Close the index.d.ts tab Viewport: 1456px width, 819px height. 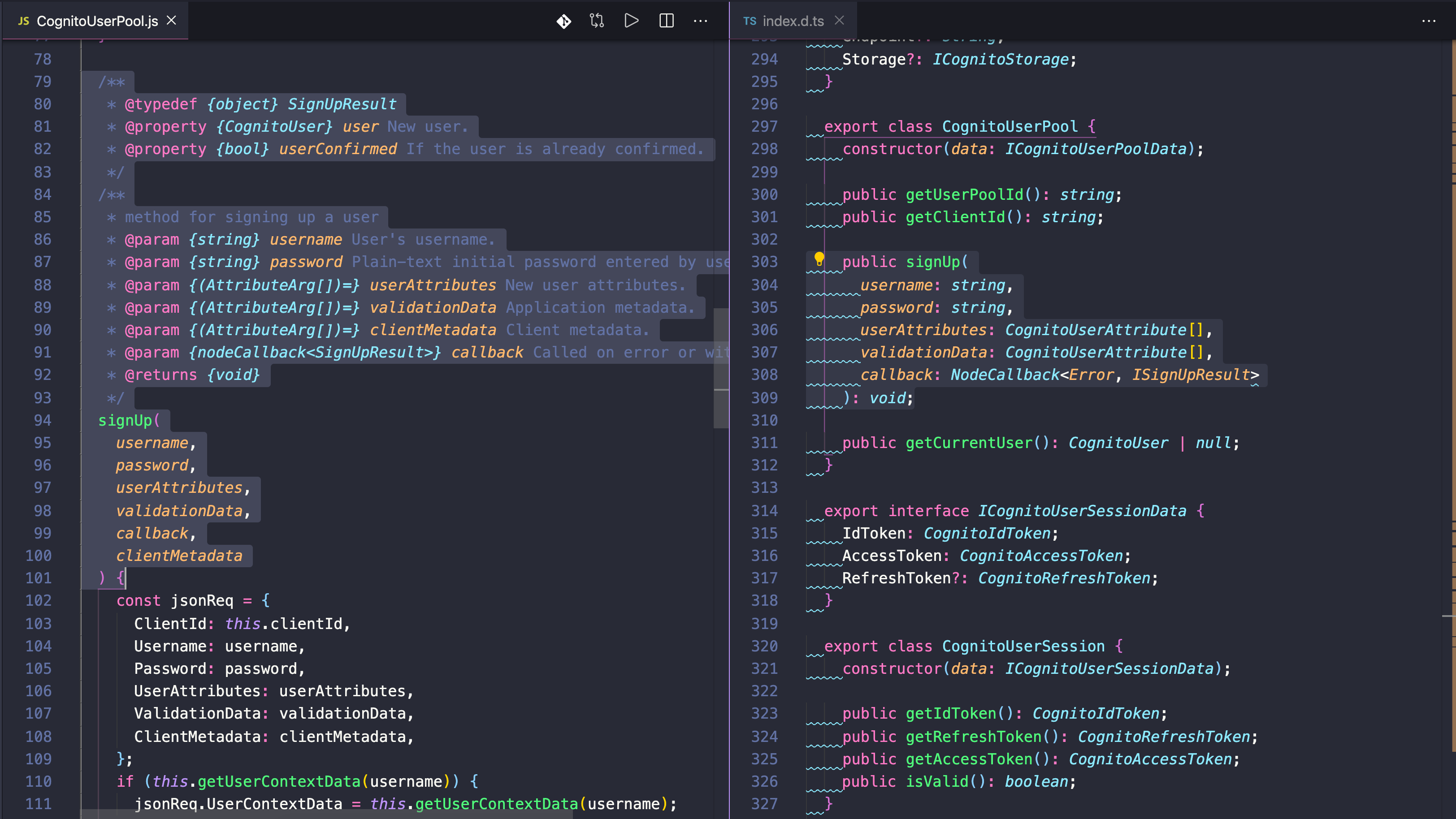[839, 20]
